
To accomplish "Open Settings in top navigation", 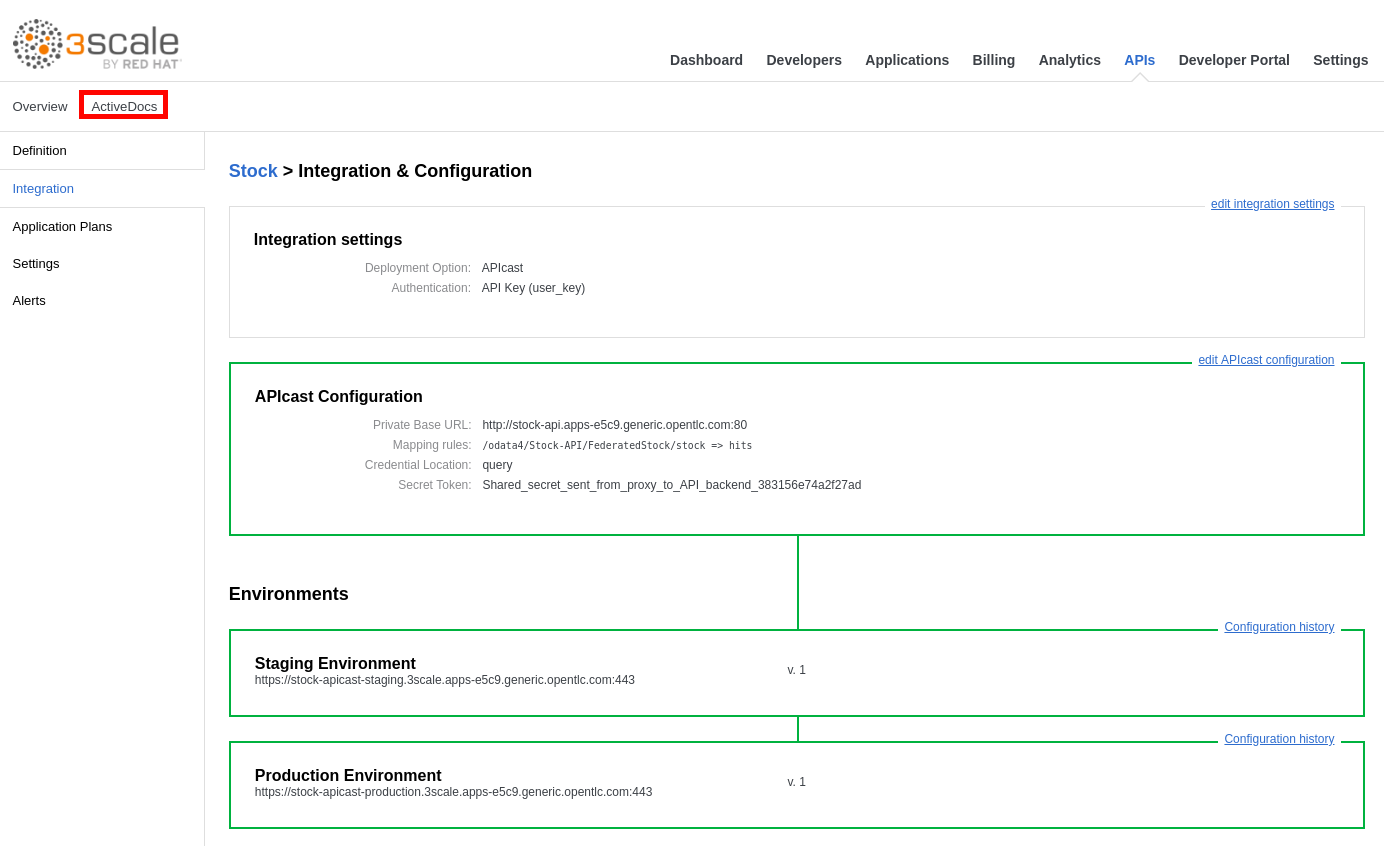I will pos(1340,60).
